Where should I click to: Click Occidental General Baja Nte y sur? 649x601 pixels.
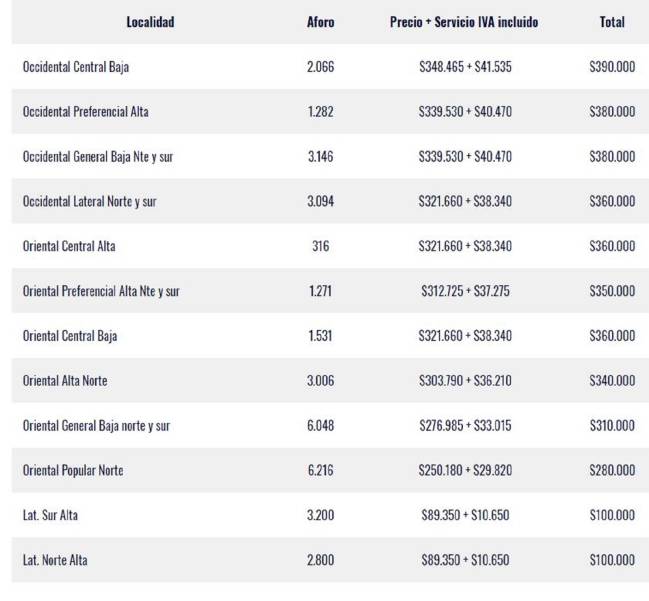tap(98, 157)
